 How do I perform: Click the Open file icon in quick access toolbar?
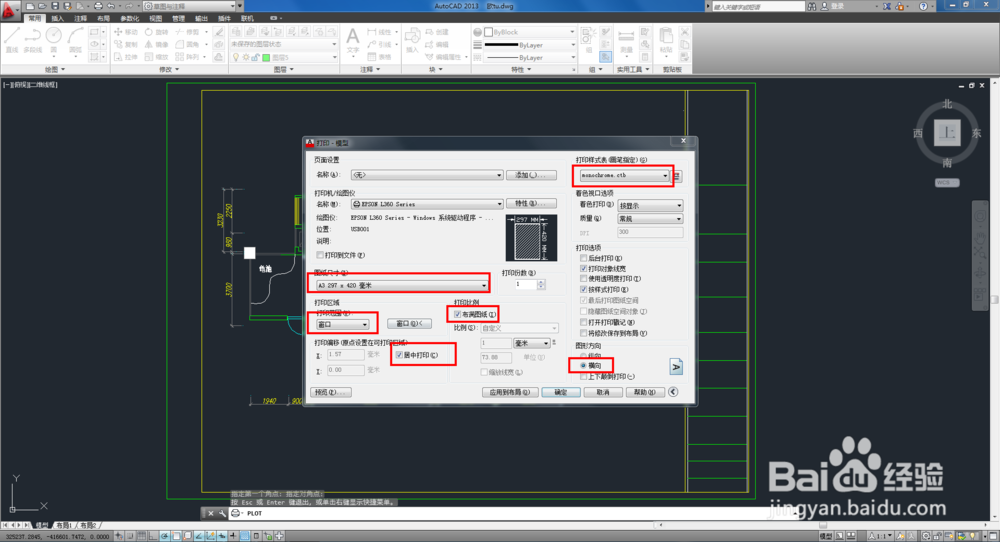(x=42, y=6)
